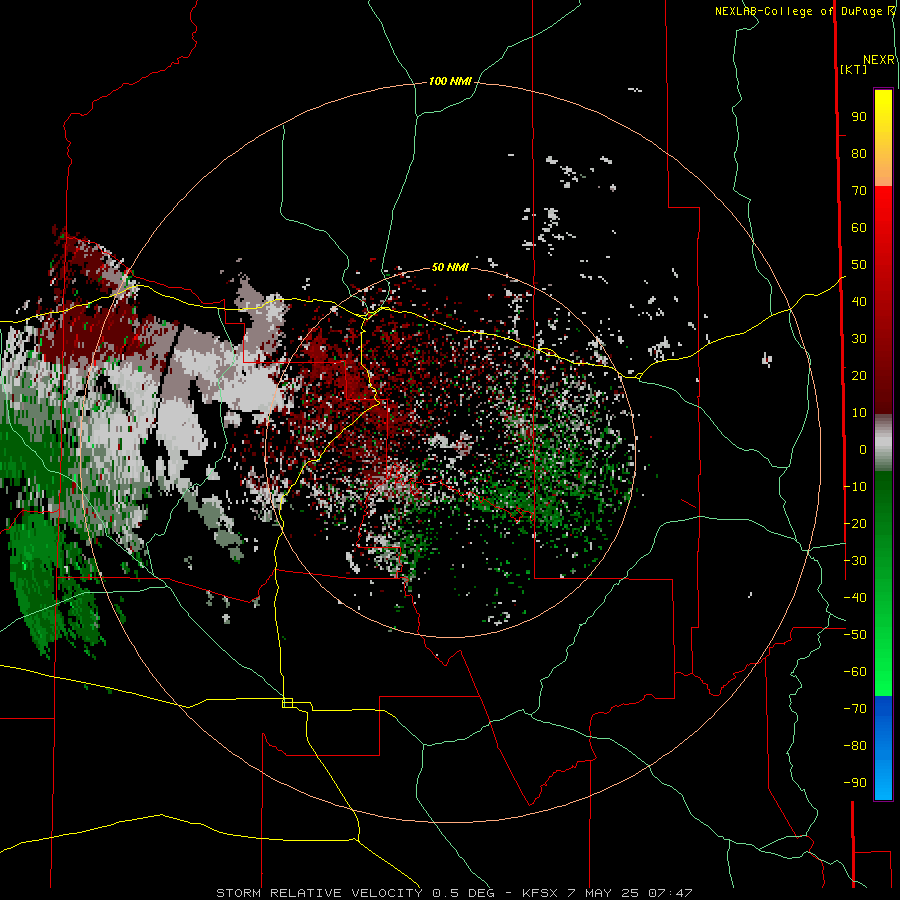Viewport: 900px width, 900px height.
Task: Pick the gray zero band of velocity scale
Action: coord(883,443)
